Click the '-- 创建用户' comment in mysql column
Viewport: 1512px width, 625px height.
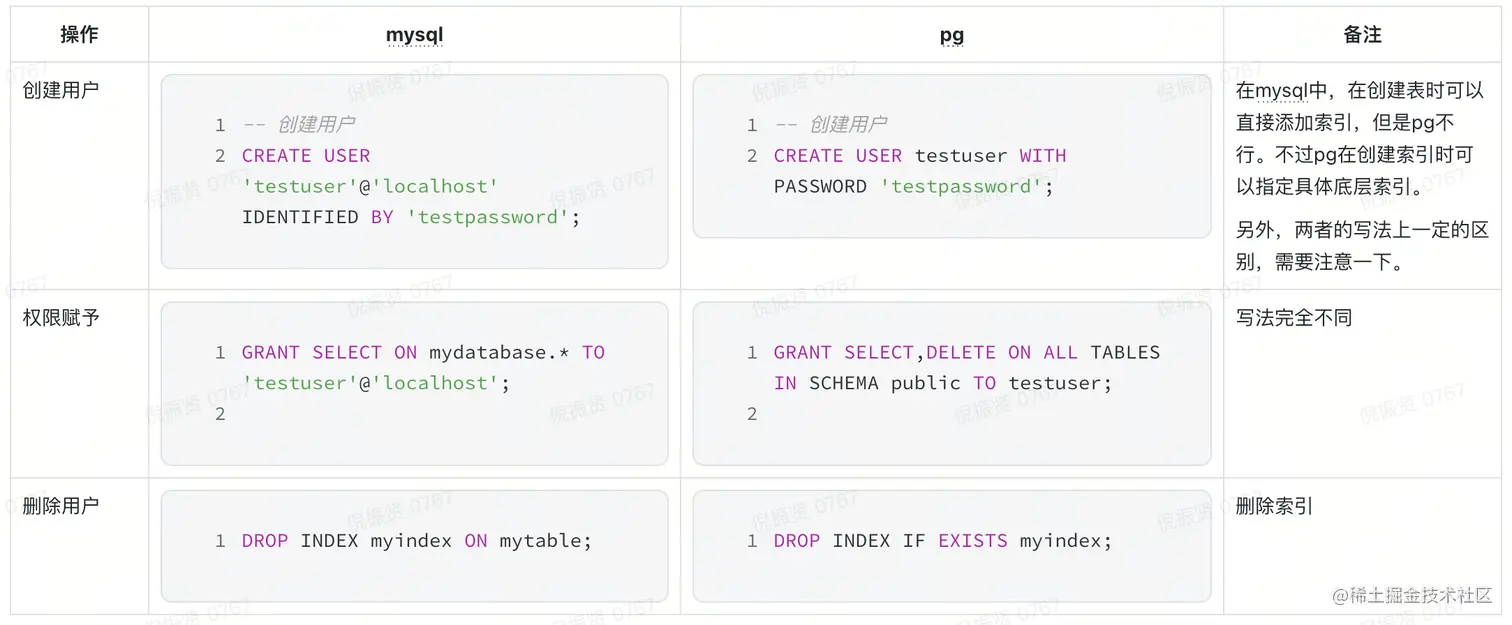(x=299, y=125)
